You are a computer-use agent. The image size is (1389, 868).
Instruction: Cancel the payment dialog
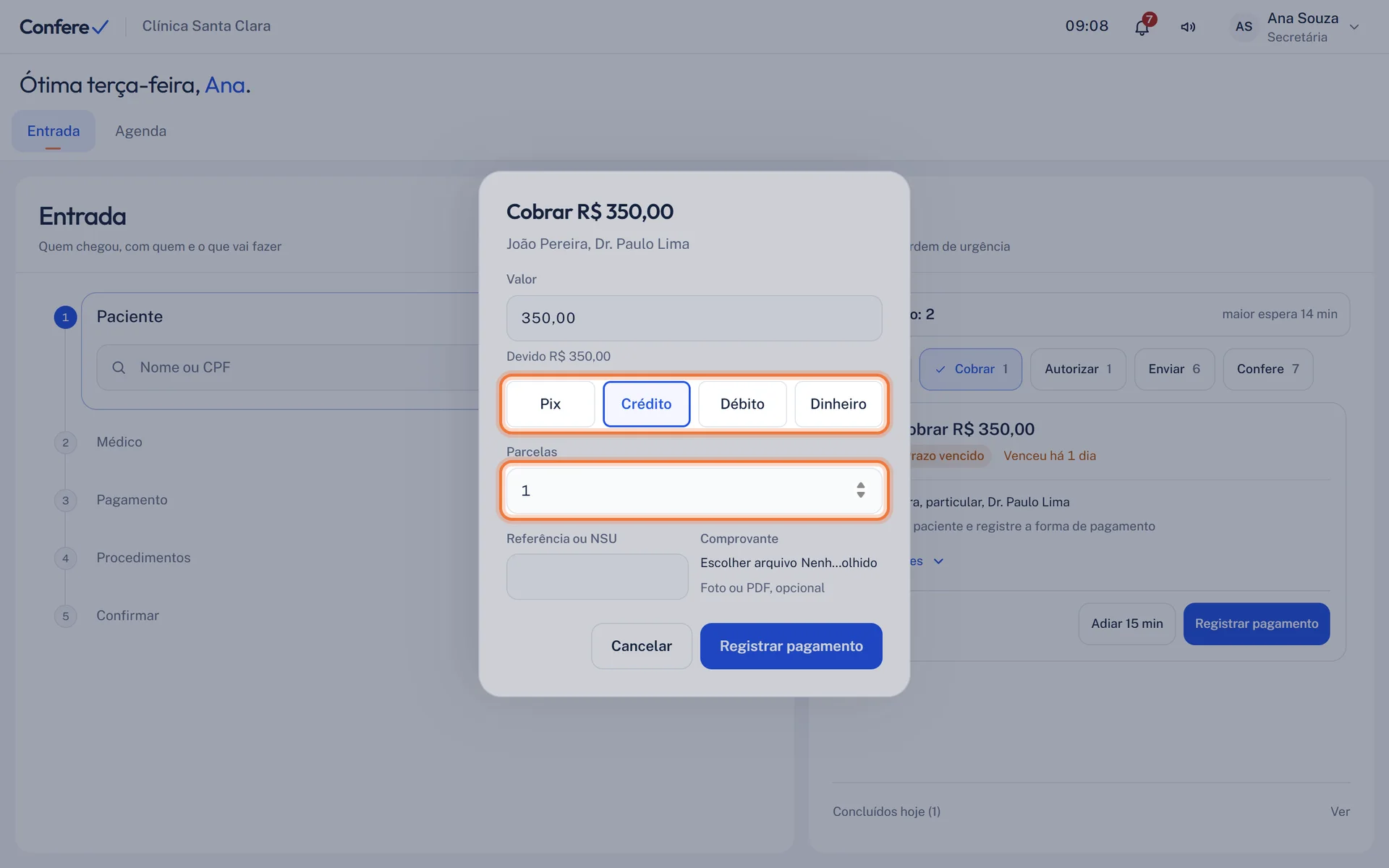click(x=642, y=646)
